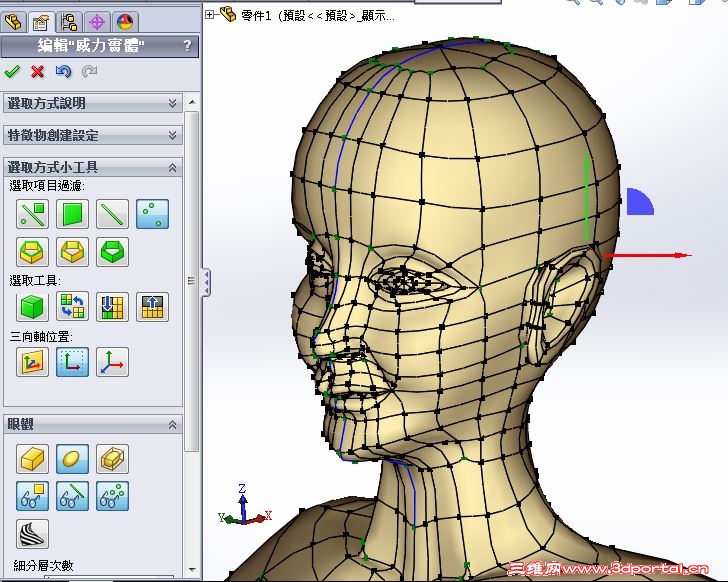
Task: Expand the 零件1 flyout tree node
Action: (210, 15)
